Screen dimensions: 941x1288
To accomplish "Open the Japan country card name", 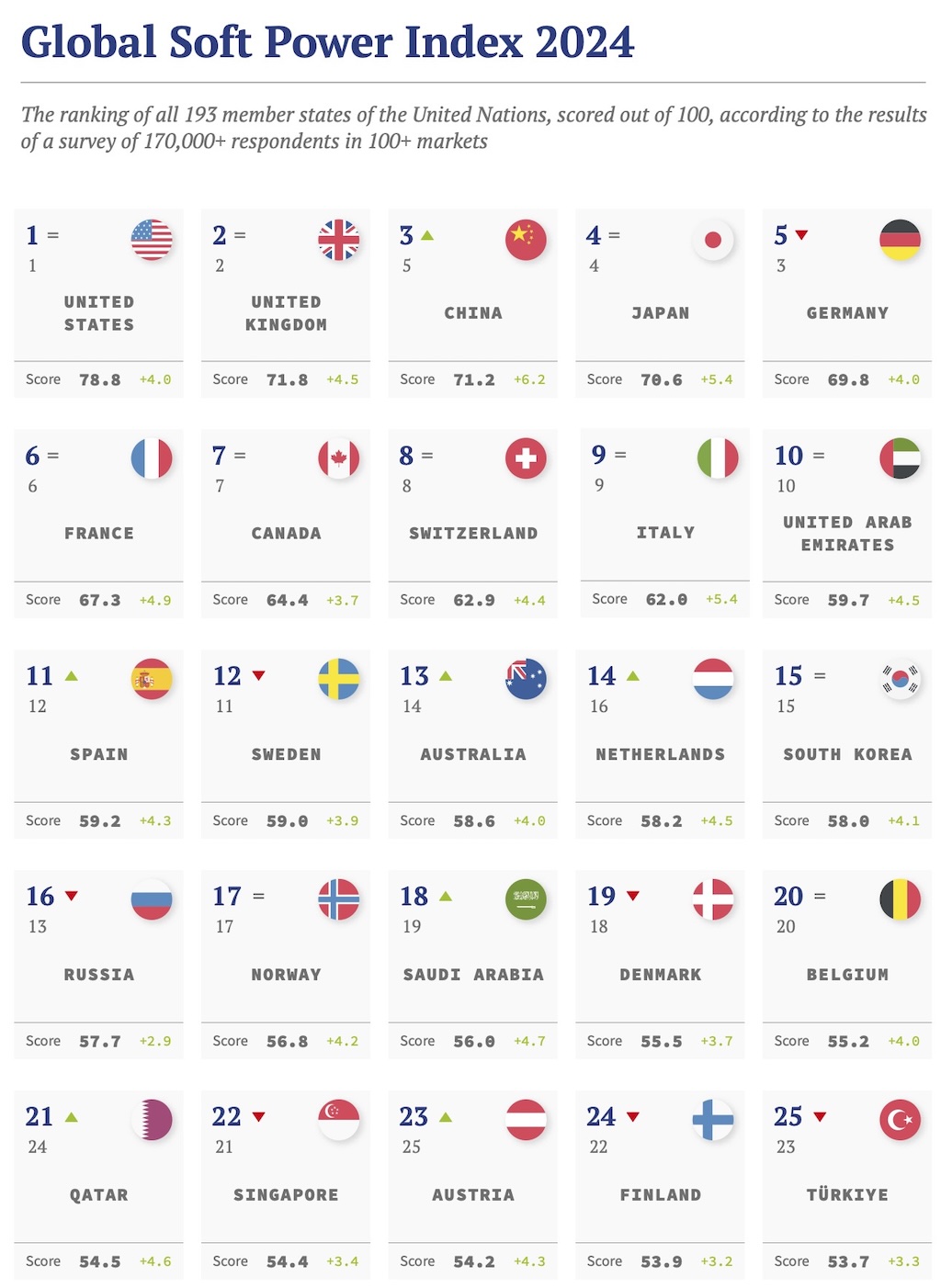I will point(661,313).
